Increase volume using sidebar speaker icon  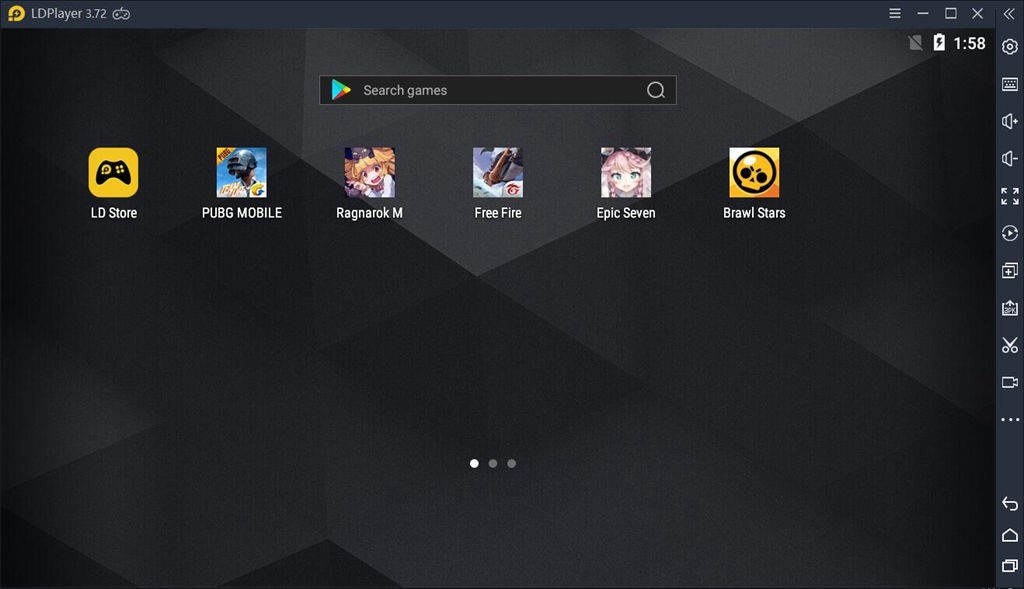pos(1009,121)
